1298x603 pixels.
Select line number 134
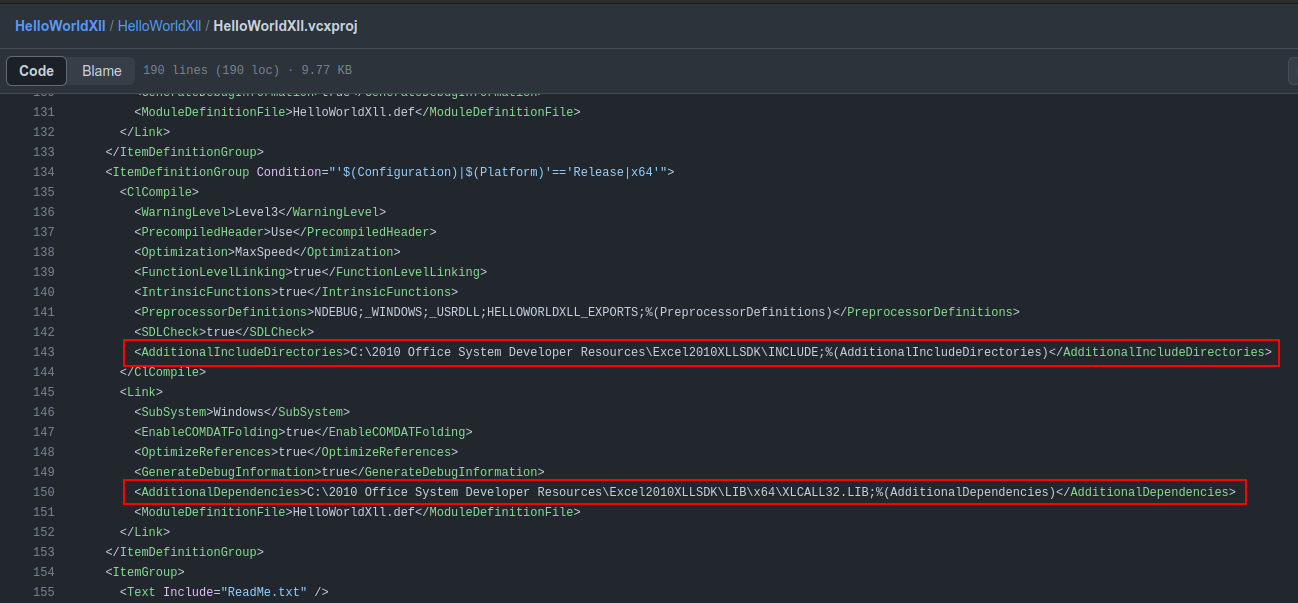coord(43,172)
